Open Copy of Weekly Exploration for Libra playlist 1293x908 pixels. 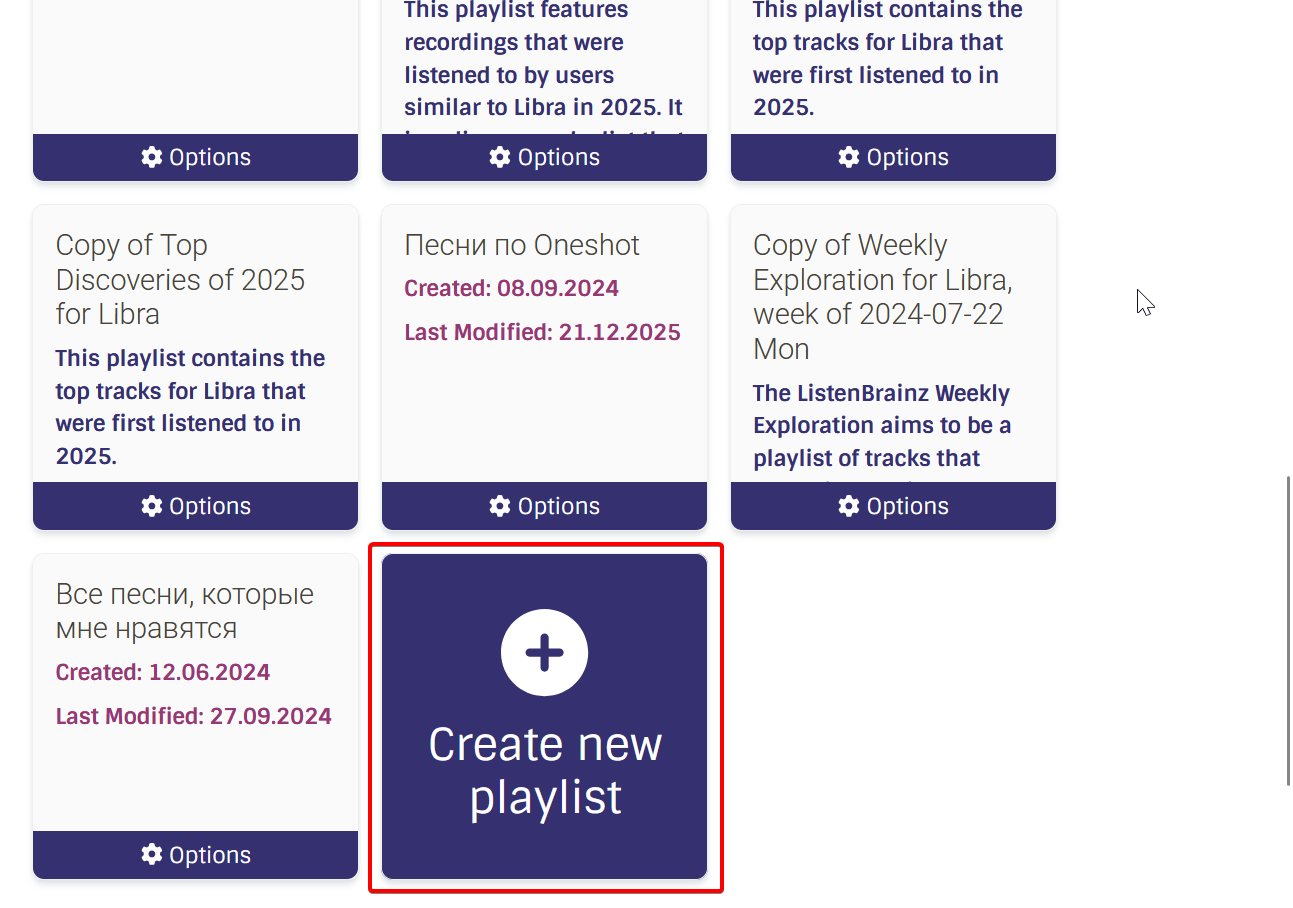click(882, 296)
